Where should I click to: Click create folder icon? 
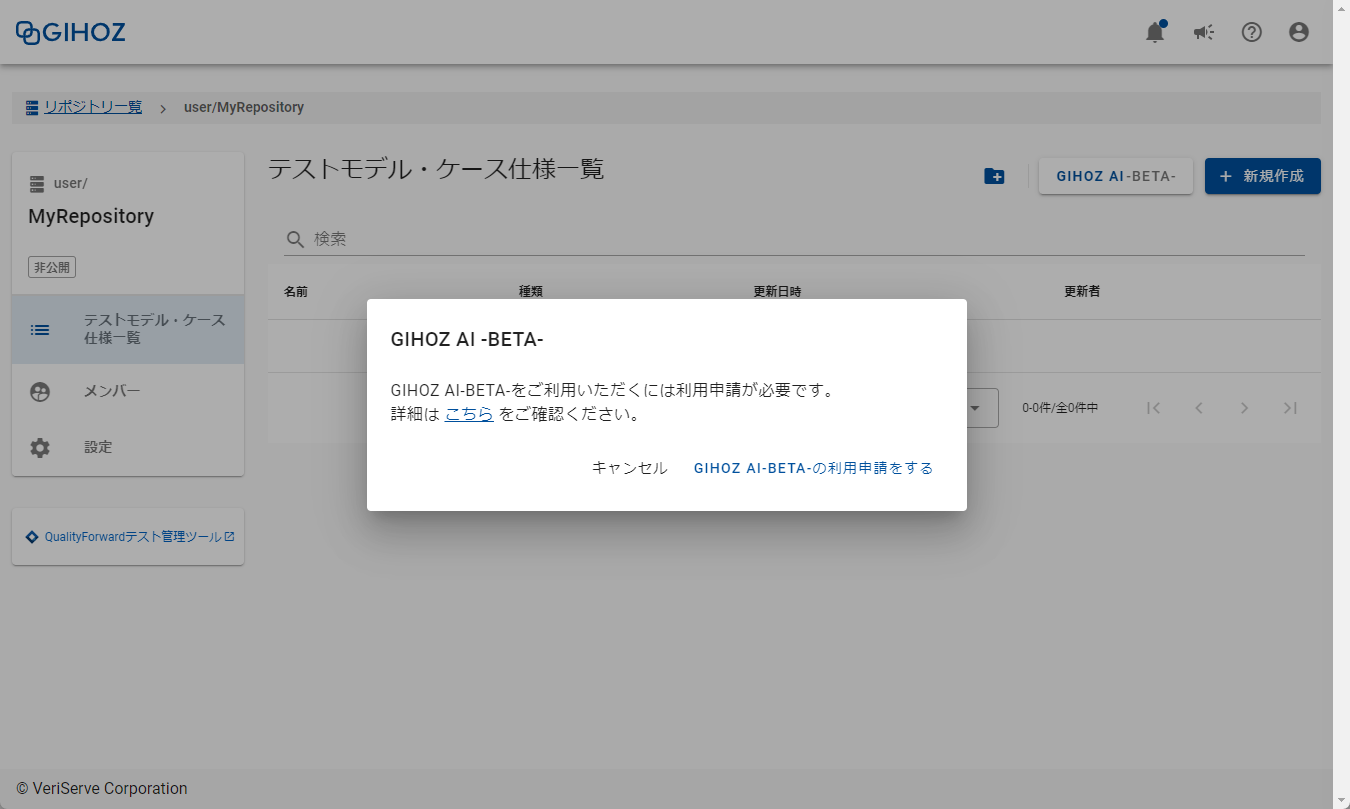coord(994,176)
